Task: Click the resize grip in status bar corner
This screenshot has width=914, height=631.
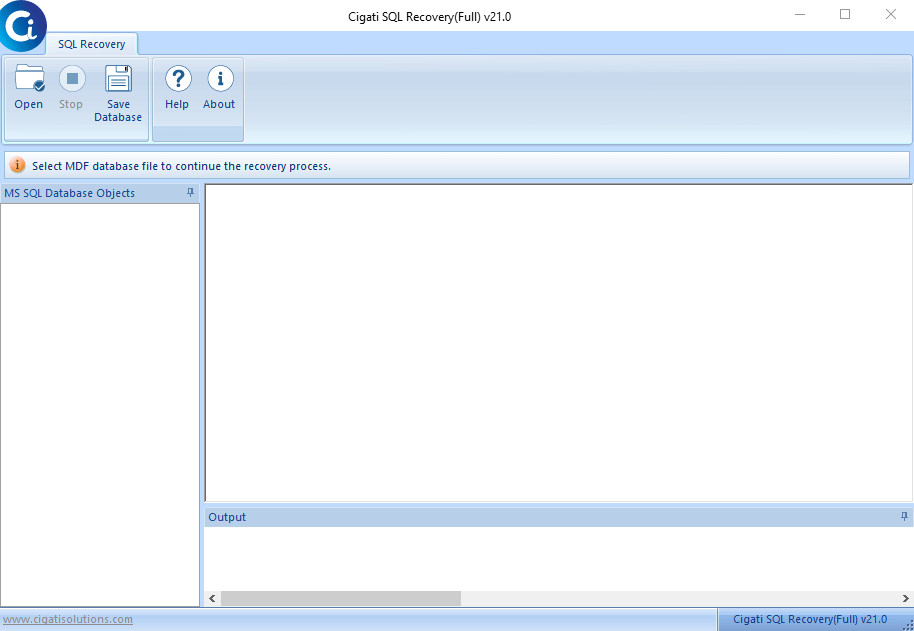Action: tap(908, 624)
